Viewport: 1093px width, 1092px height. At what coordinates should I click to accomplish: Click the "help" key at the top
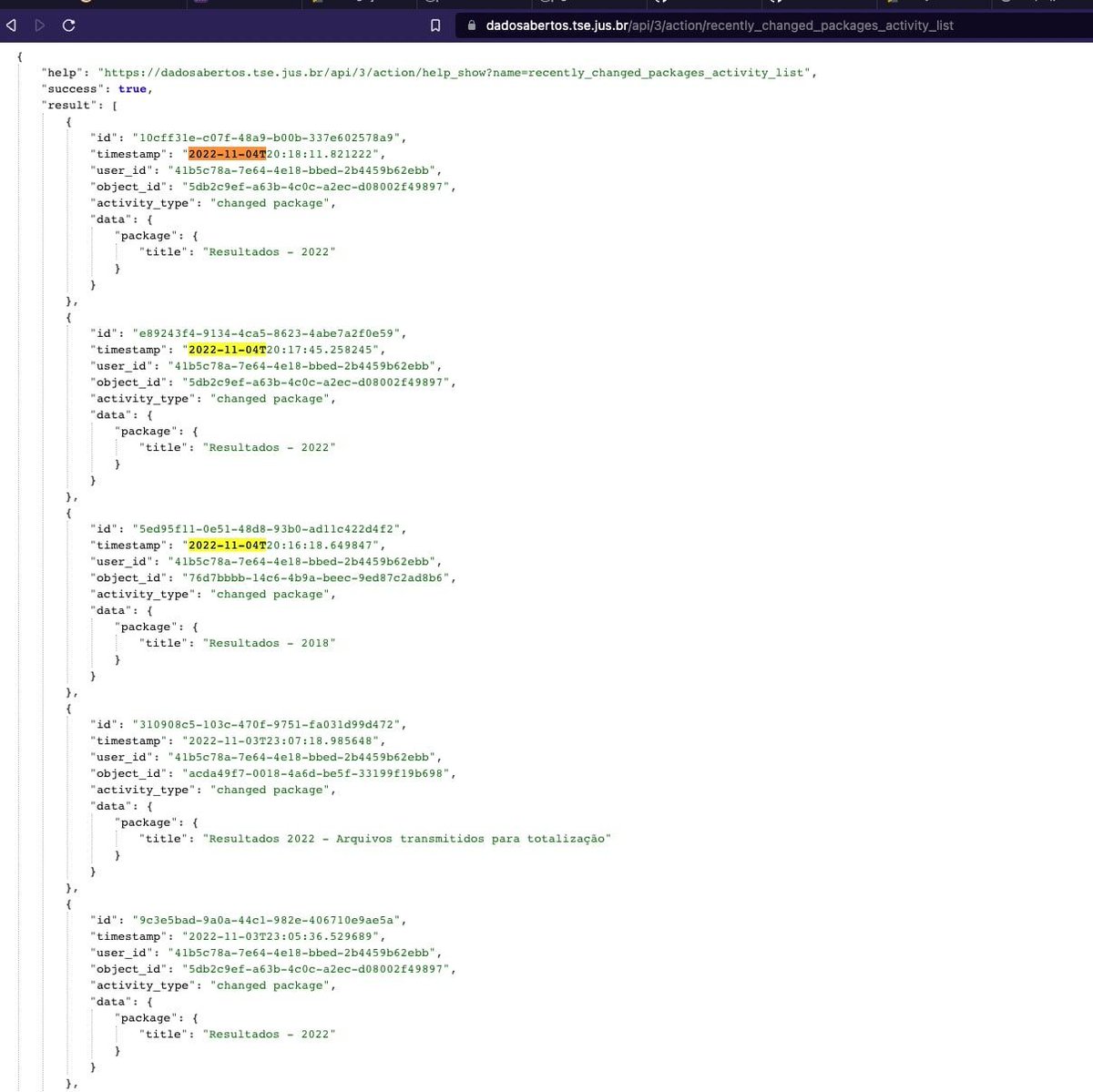tap(63, 73)
